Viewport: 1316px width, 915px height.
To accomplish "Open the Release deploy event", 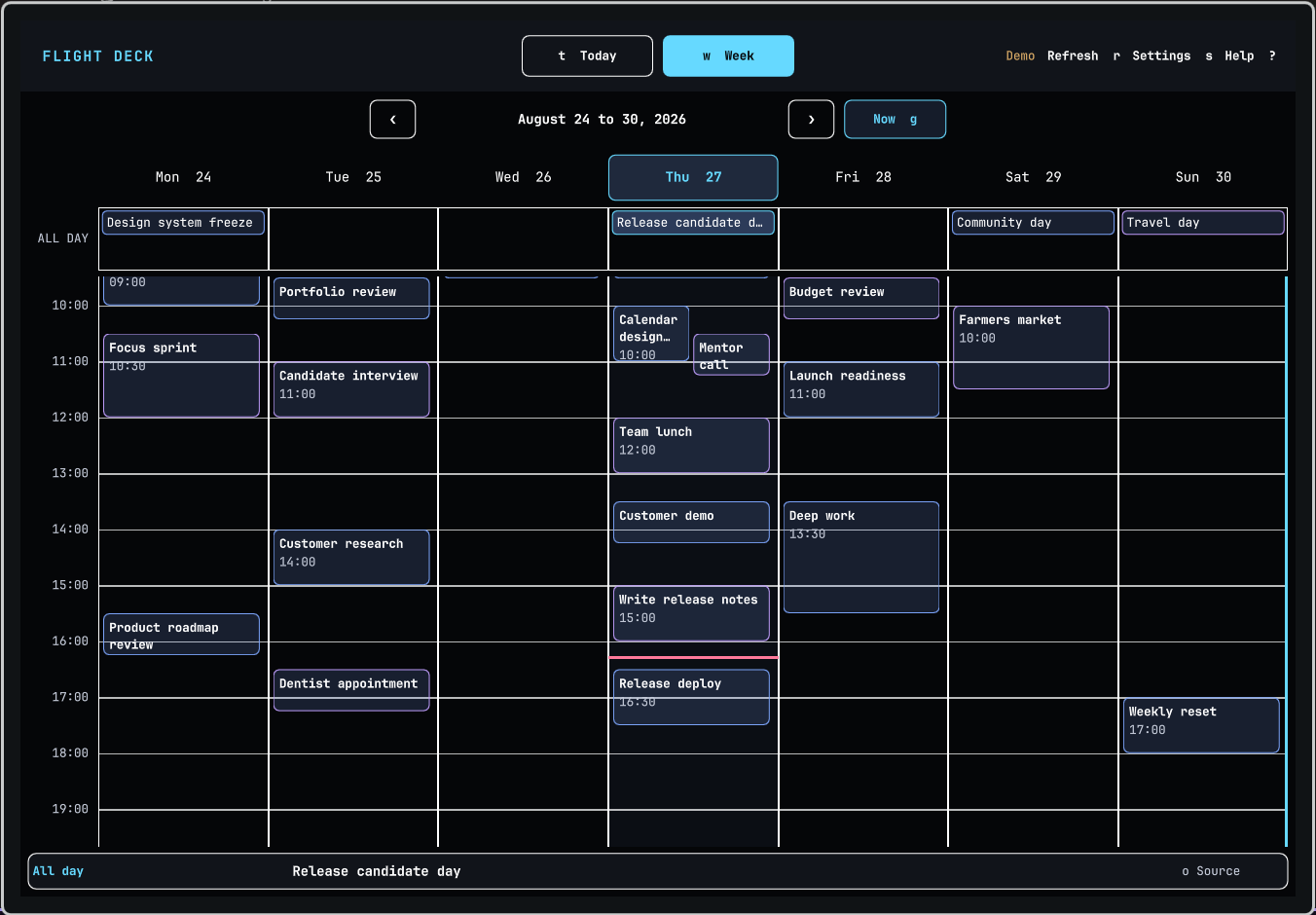I will [x=691, y=697].
